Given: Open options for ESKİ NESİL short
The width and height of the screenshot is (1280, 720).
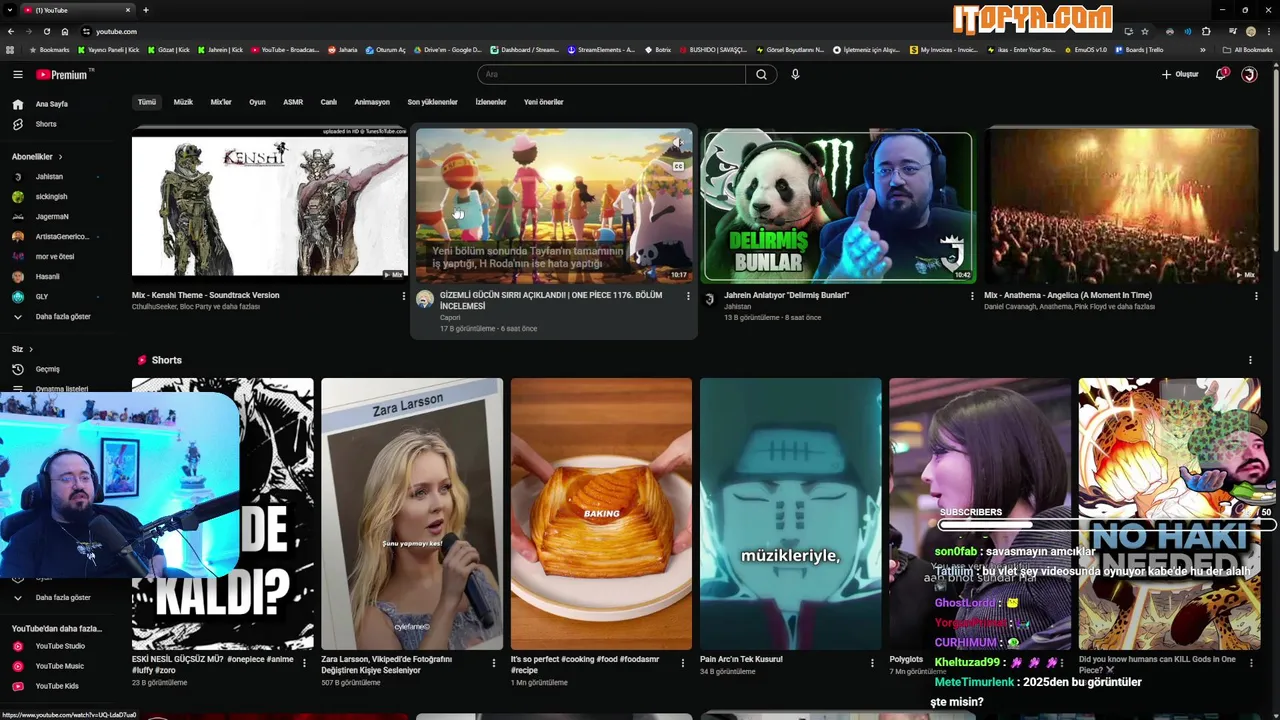Looking at the screenshot, I should point(305,663).
